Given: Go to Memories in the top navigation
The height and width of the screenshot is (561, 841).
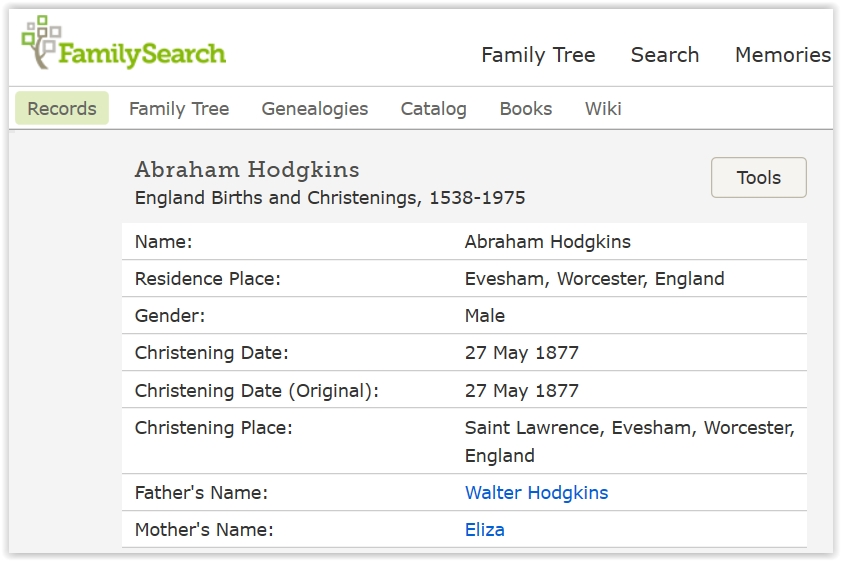Looking at the screenshot, I should coord(782,55).
